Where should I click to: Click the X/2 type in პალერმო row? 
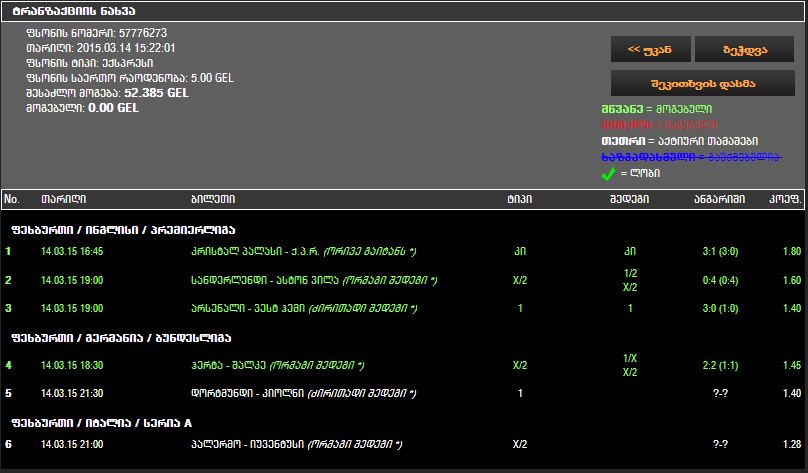519,444
